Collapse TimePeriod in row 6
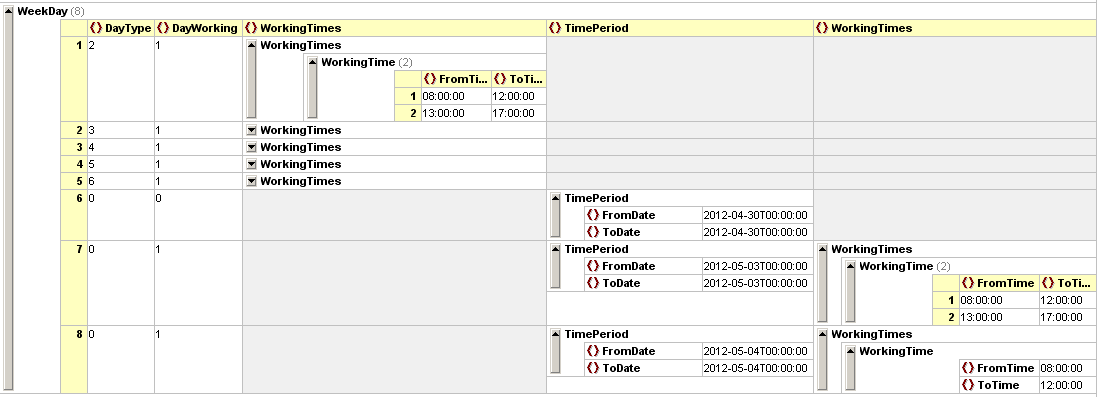 coord(555,199)
